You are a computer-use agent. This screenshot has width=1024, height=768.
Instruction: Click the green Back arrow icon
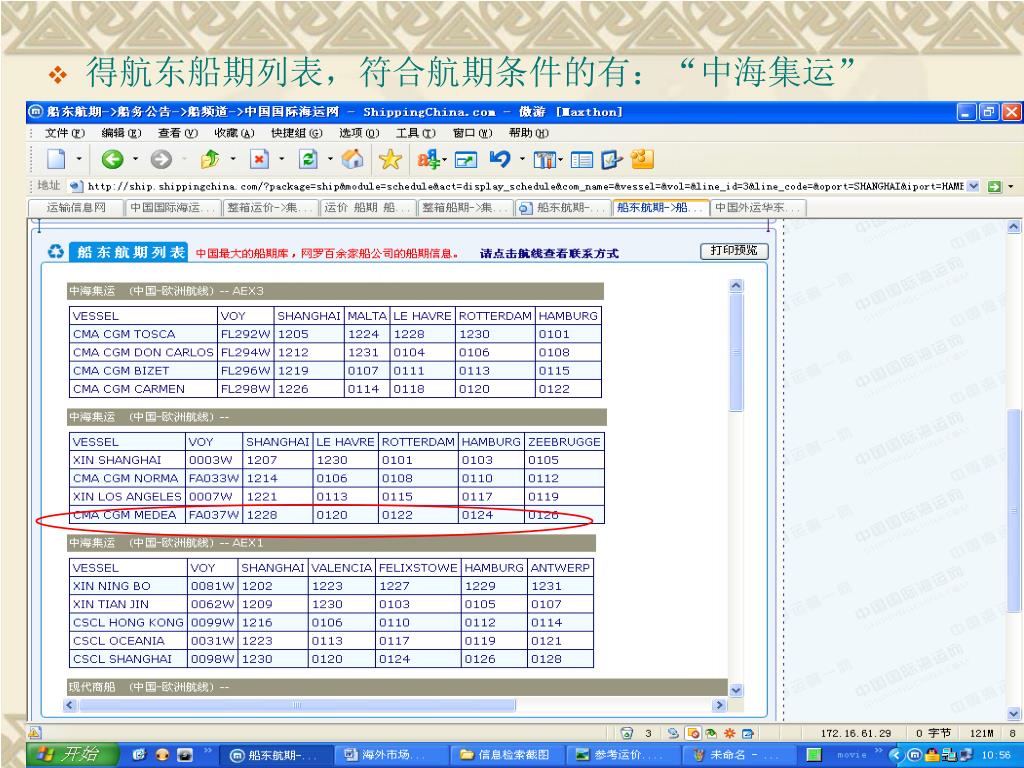[x=112, y=159]
